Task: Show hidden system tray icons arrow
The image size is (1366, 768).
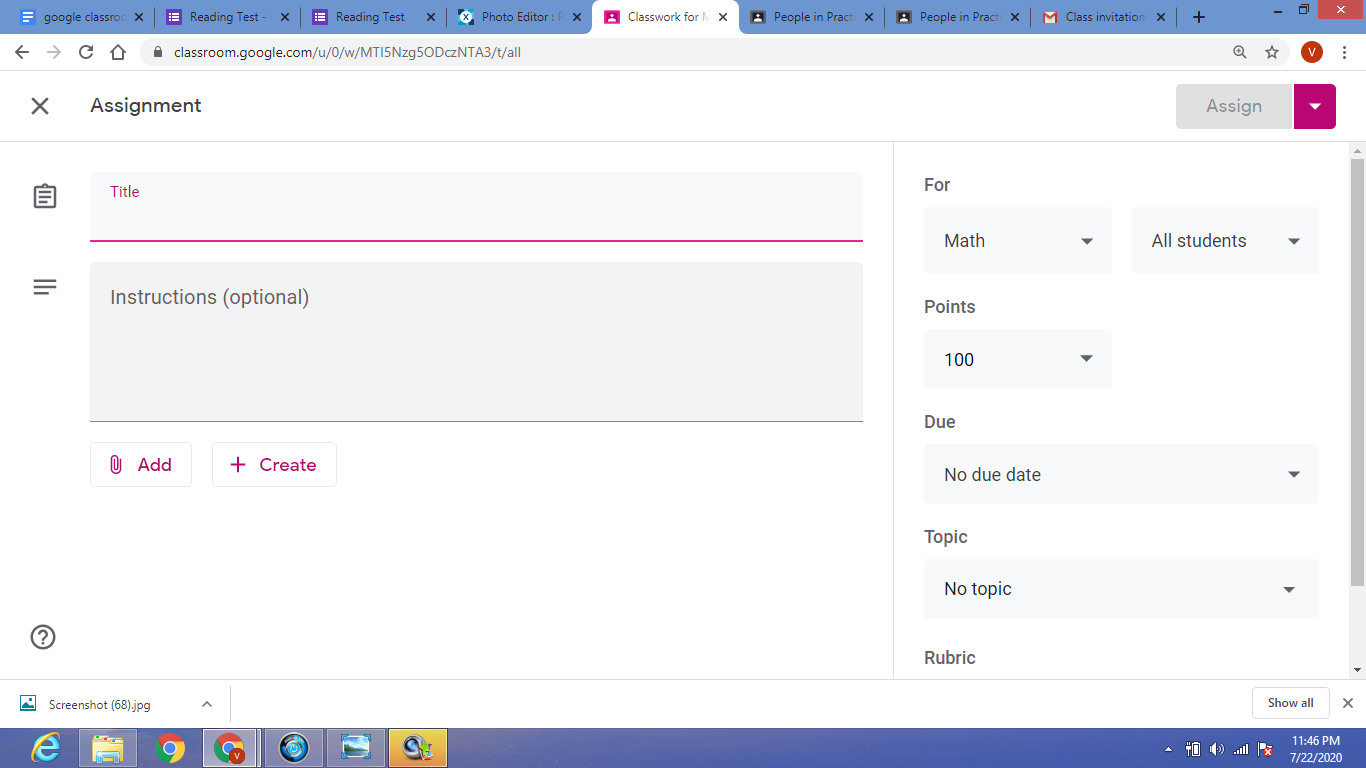Action: 1169,749
